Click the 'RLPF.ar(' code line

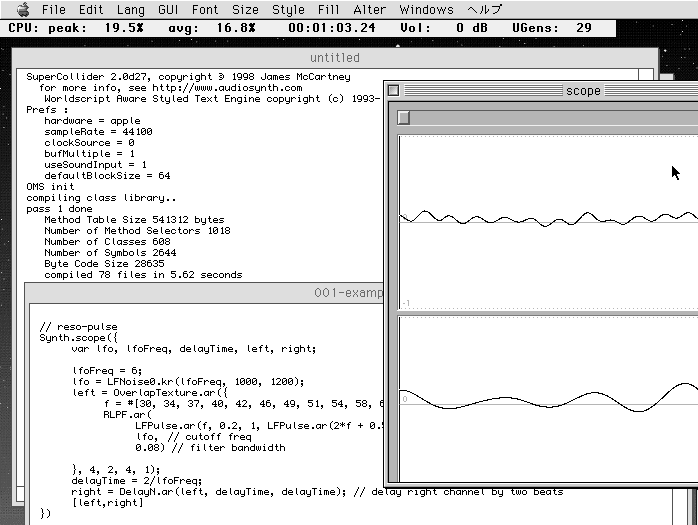point(127,415)
